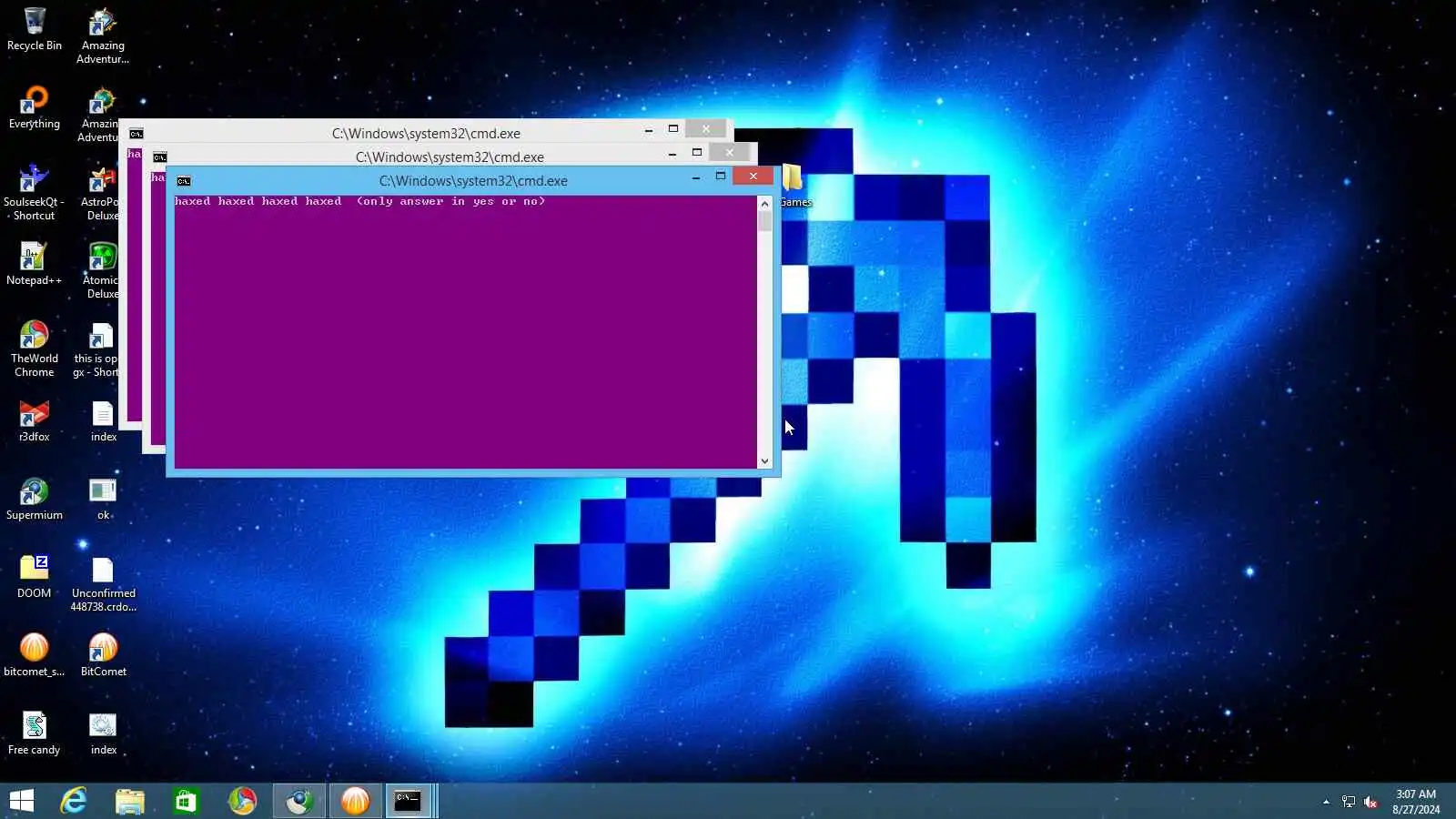Viewport: 1456px width, 819px height.
Task: Minimize the middle cmd.exe window
Action: point(672,154)
